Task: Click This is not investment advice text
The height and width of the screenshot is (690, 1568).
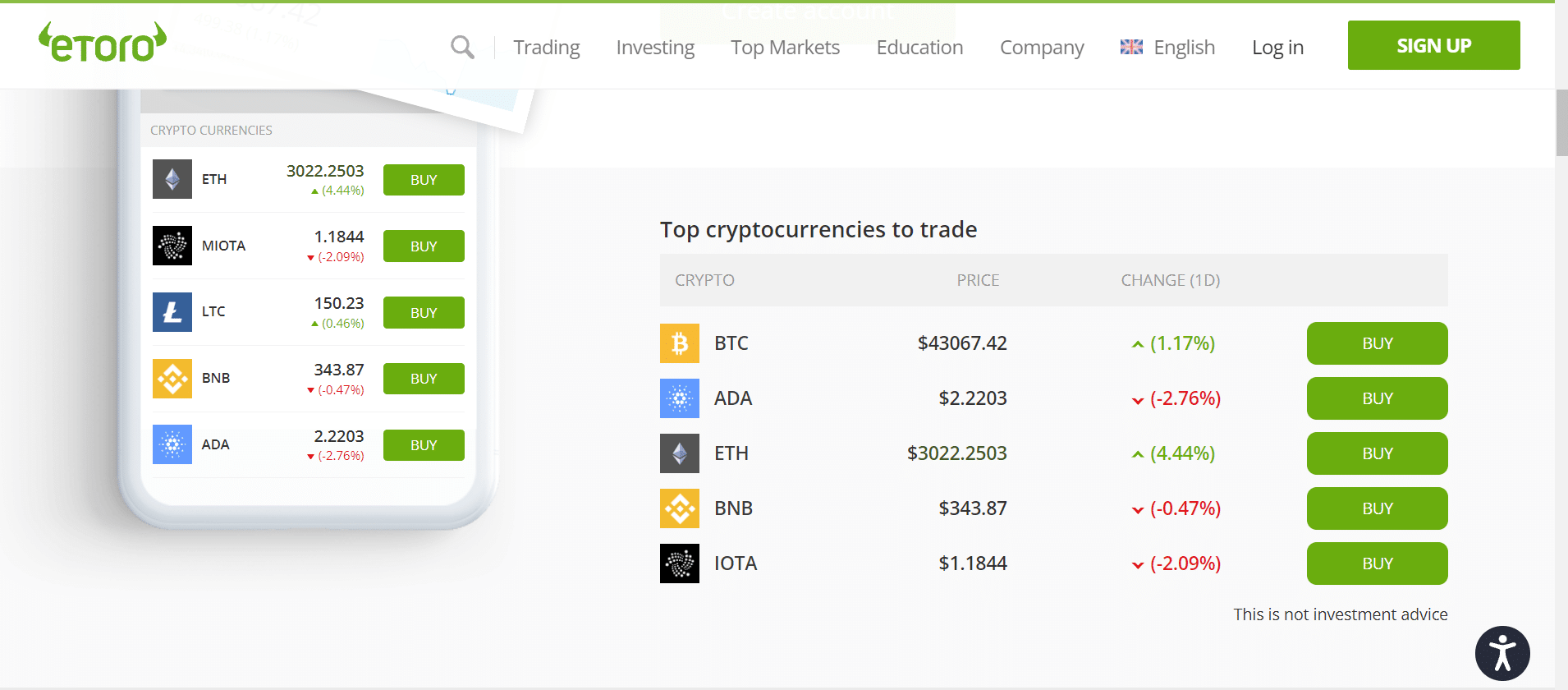Action: coord(1341,614)
